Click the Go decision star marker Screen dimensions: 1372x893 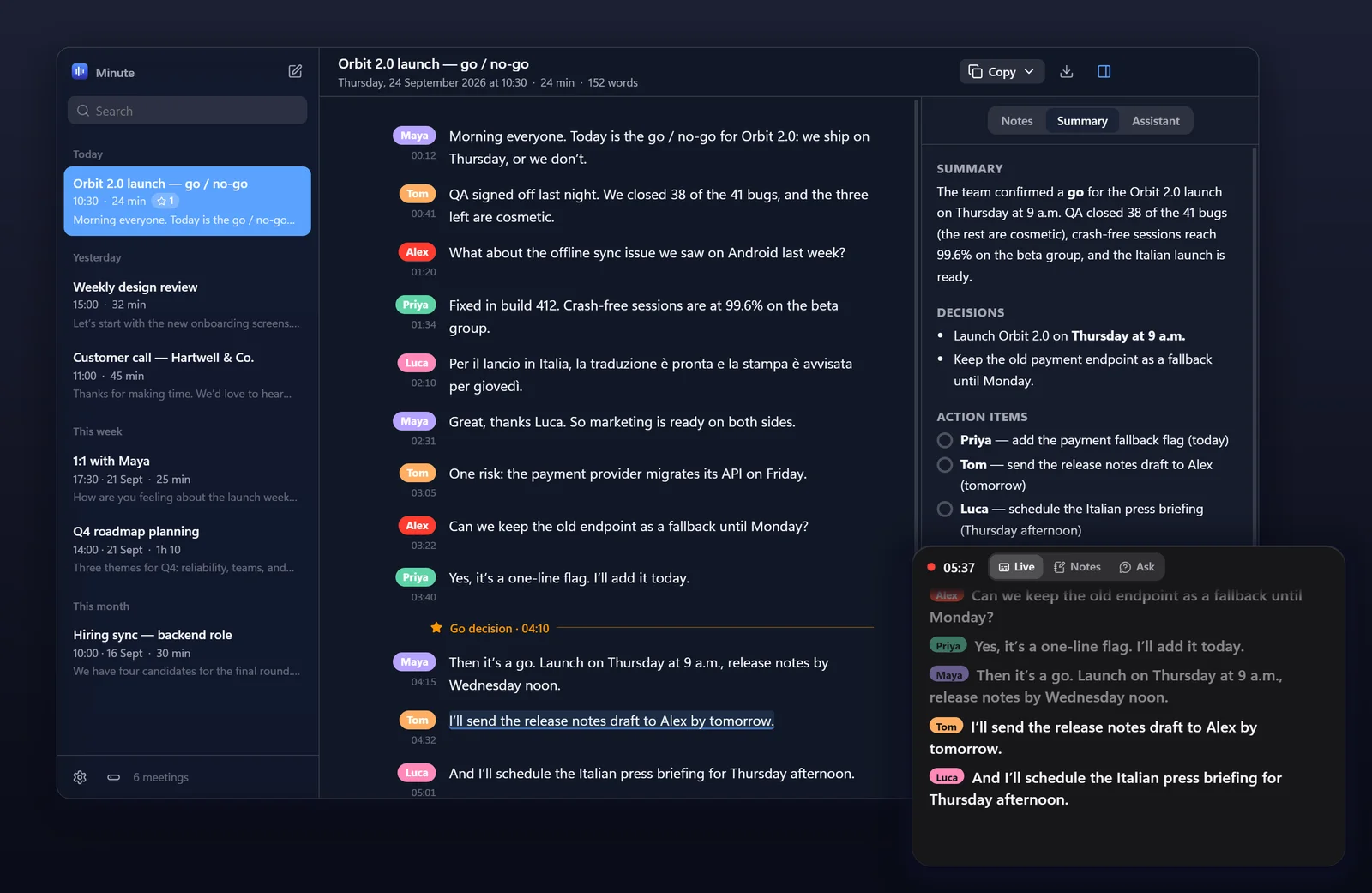point(436,628)
